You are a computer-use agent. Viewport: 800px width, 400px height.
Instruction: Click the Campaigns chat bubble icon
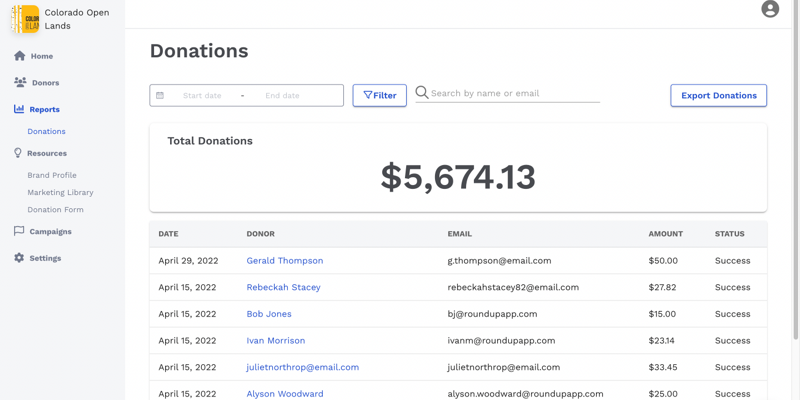click(x=19, y=231)
